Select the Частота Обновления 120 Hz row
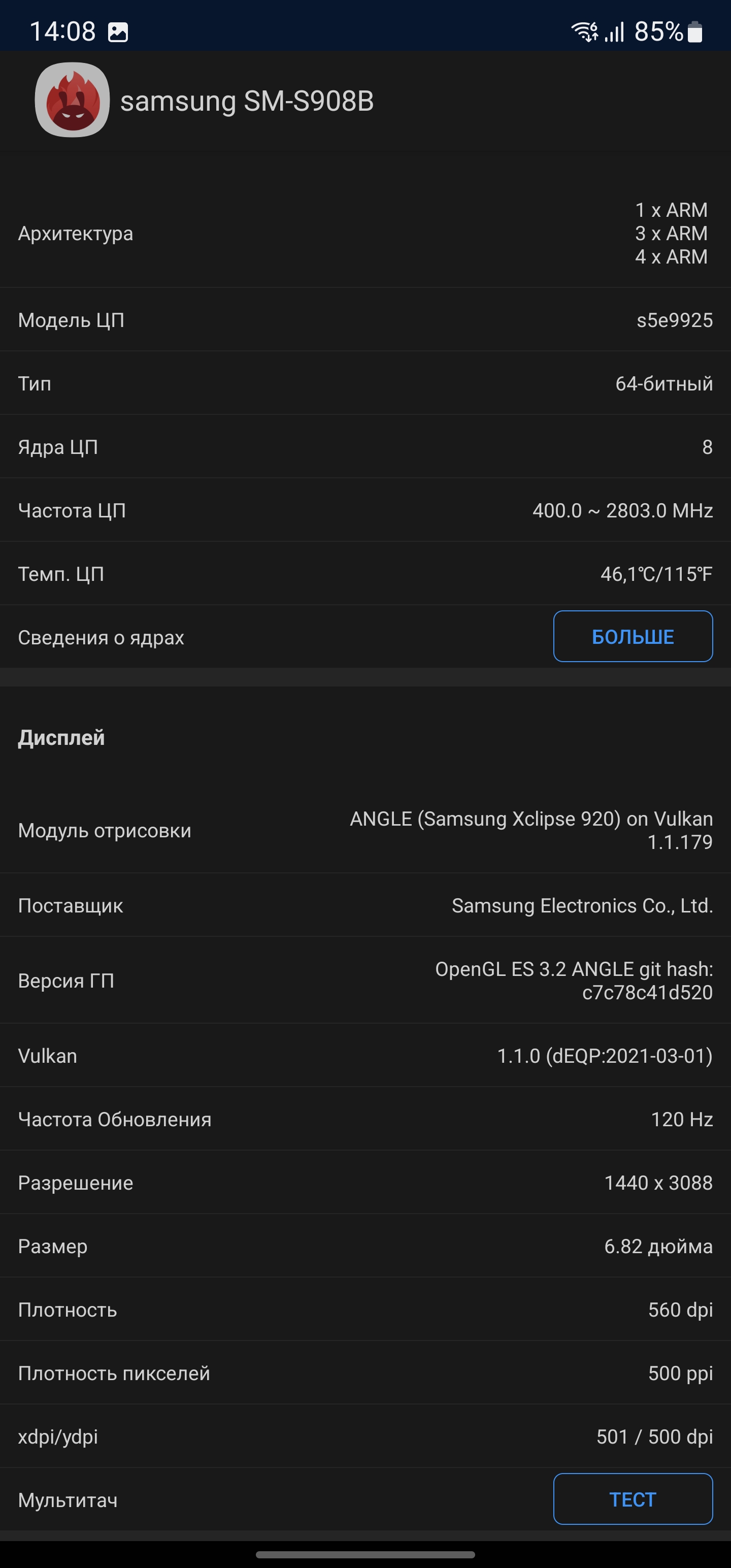Image resolution: width=731 pixels, height=1568 pixels. click(365, 1120)
